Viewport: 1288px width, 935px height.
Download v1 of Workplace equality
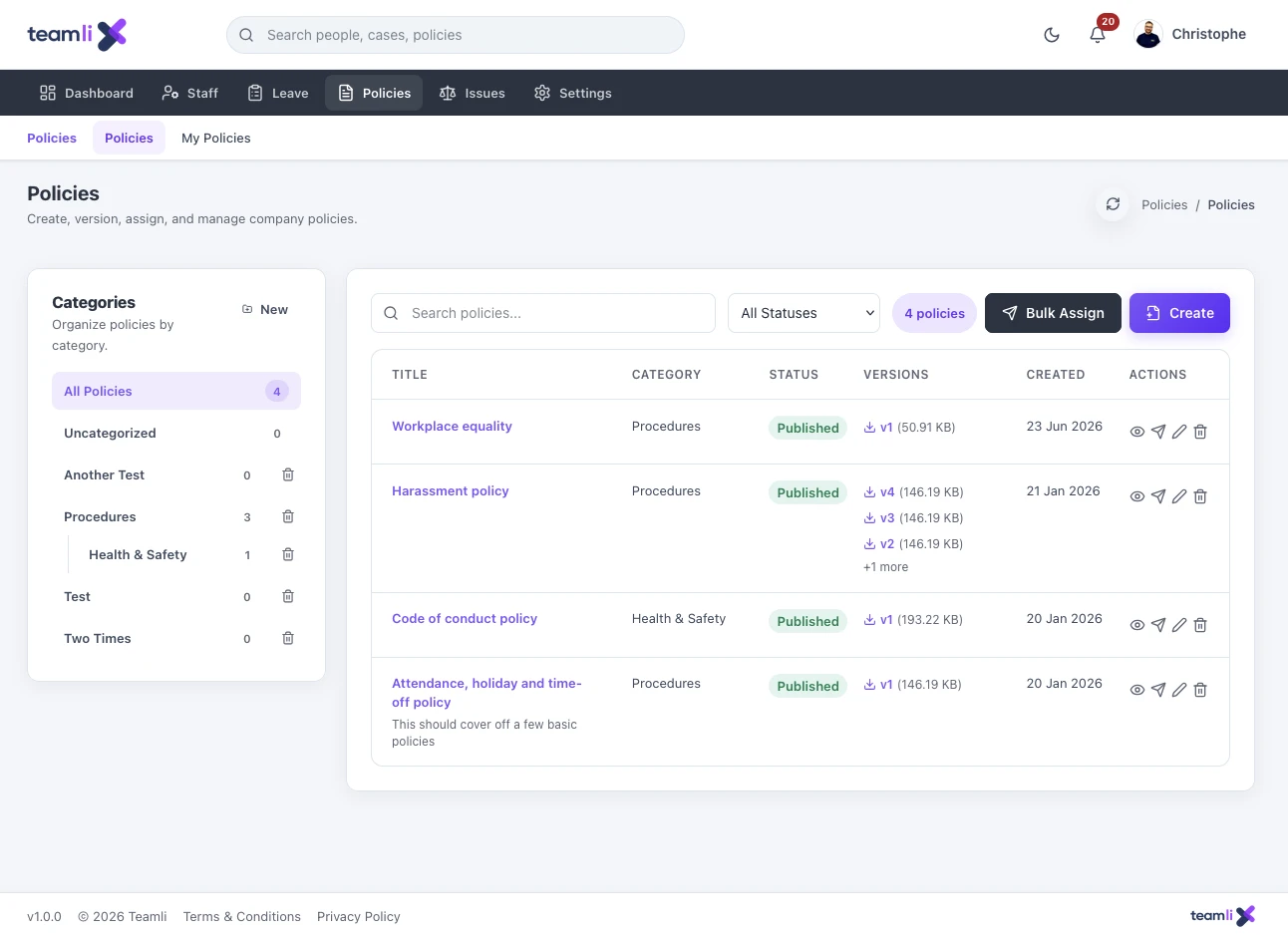(x=878, y=428)
